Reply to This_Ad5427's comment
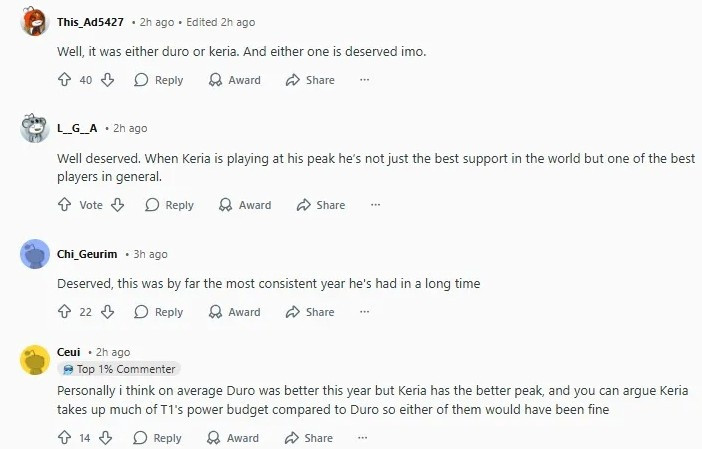 159,80
